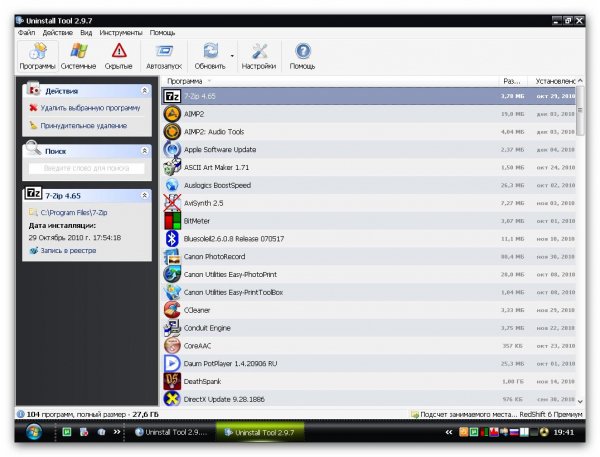Select the Auslogics BoostSpeed icon

pyautogui.click(x=172, y=185)
